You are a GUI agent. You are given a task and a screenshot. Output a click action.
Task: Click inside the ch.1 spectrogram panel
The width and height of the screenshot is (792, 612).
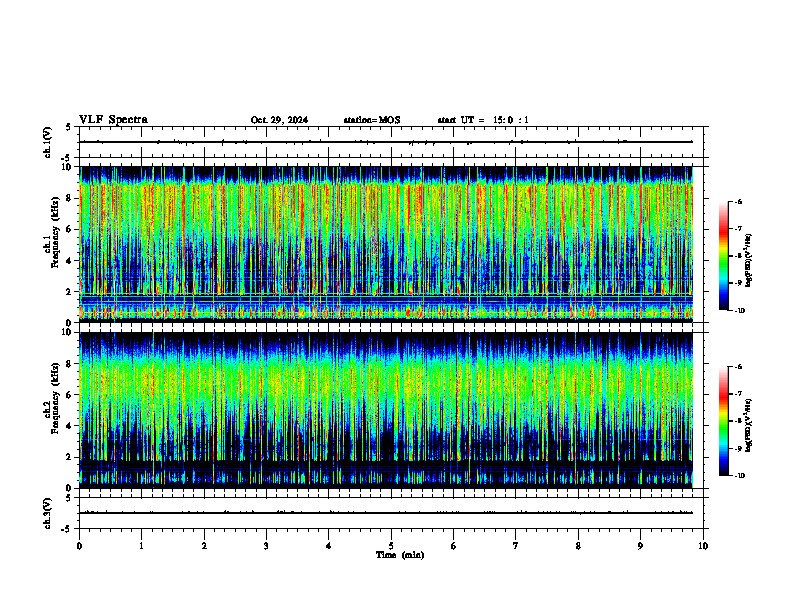(386, 244)
